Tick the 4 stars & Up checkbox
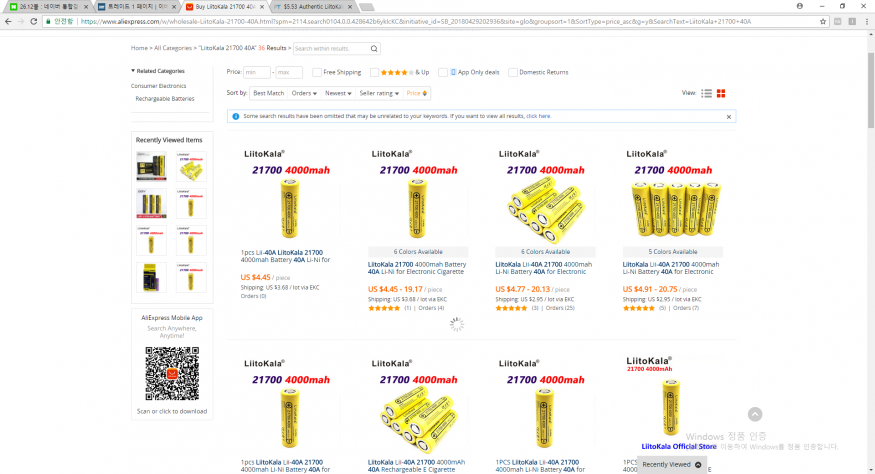This screenshot has width=875, height=474. [x=374, y=72]
